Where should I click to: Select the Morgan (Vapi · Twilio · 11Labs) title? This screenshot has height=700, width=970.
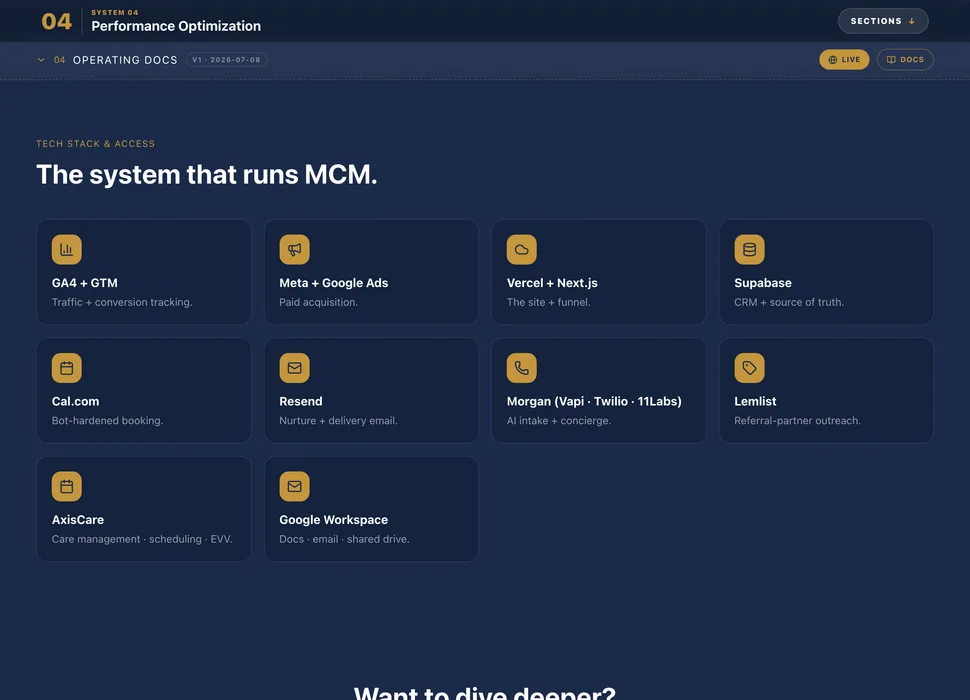click(x=594, y=401)
